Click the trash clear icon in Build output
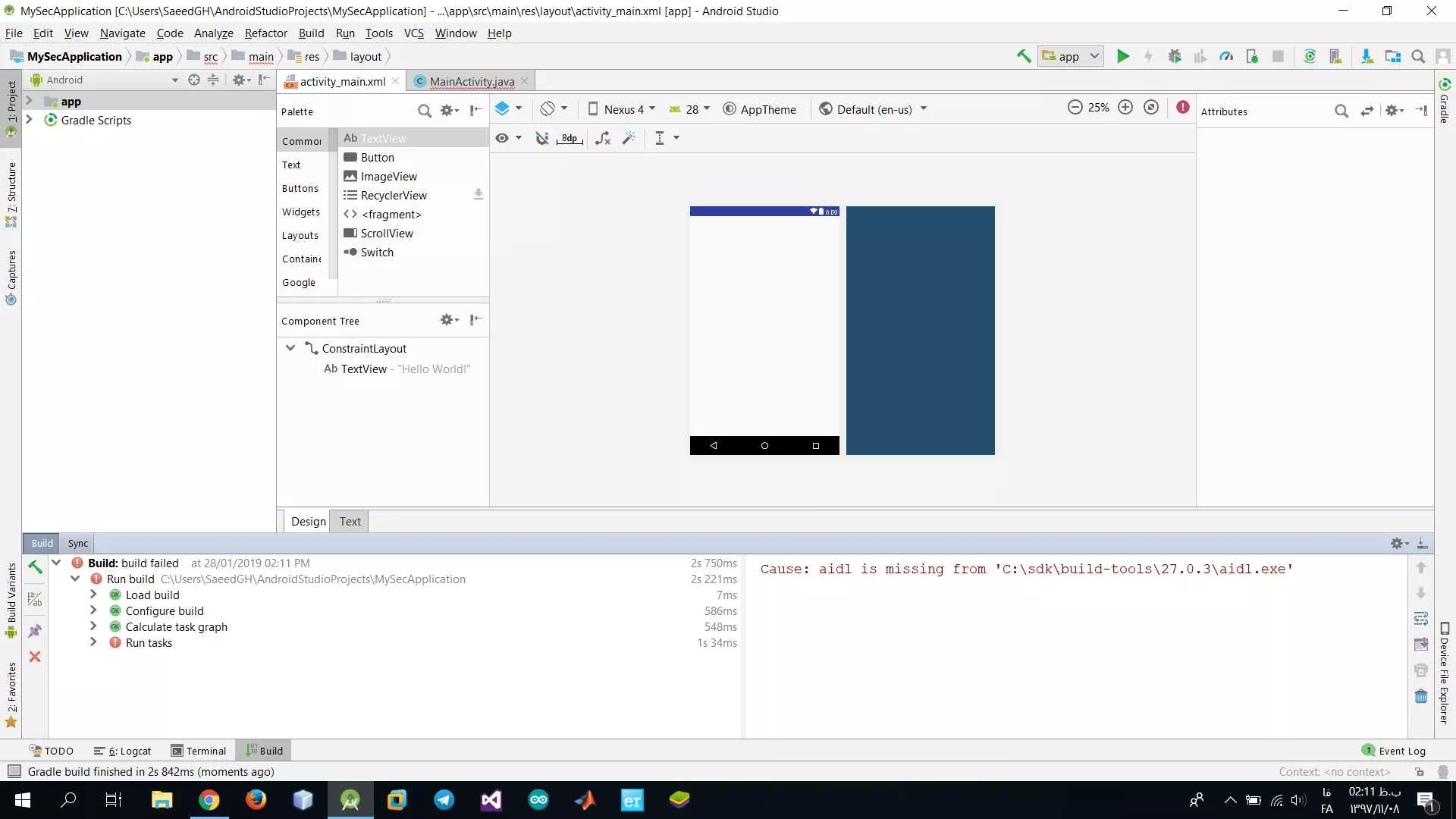 (1421, 696)
